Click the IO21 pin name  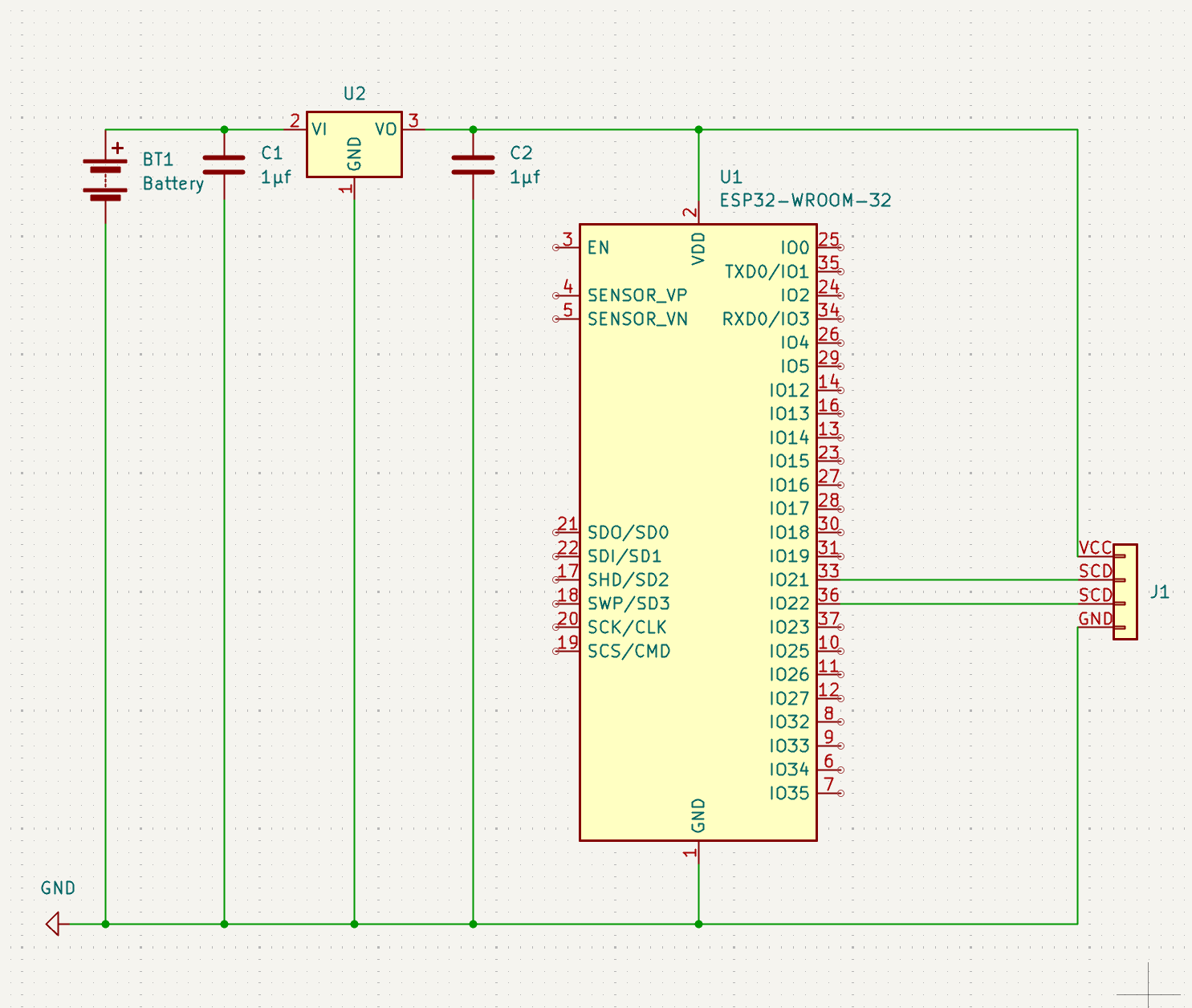point(789,579)
